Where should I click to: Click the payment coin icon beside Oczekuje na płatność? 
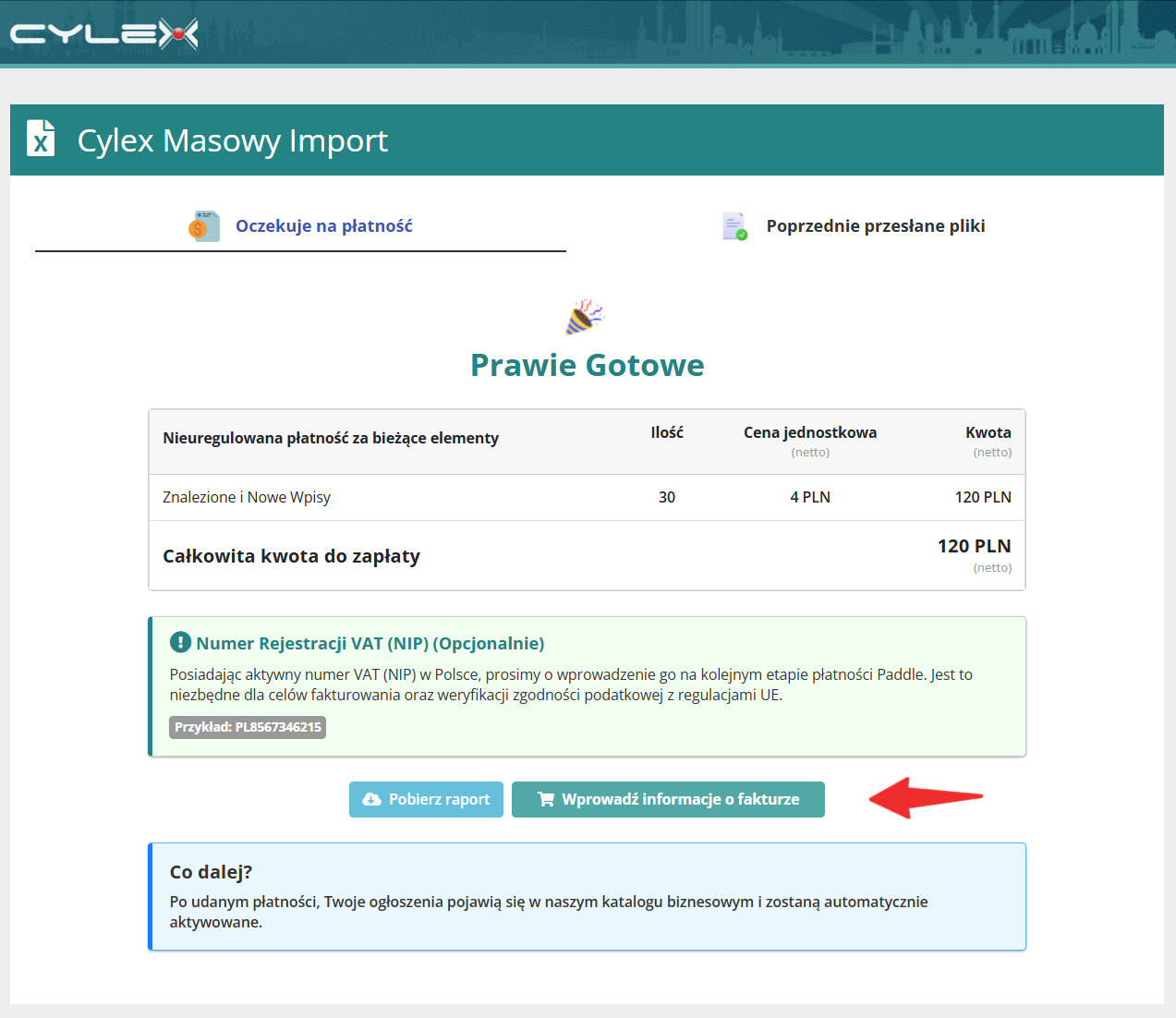203,226
